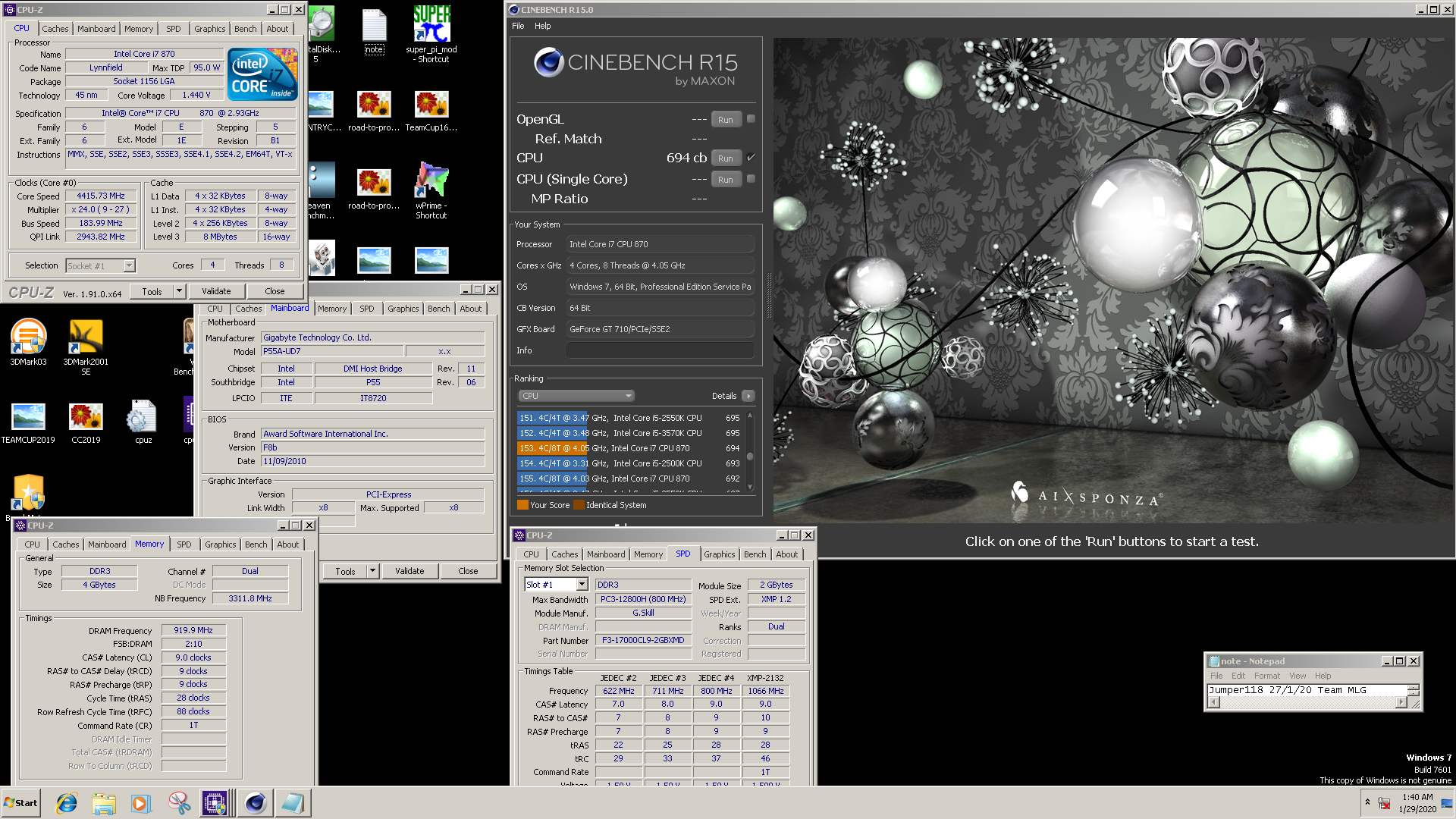Click the orange Your Score legend swatch

[x=522, y=505]
